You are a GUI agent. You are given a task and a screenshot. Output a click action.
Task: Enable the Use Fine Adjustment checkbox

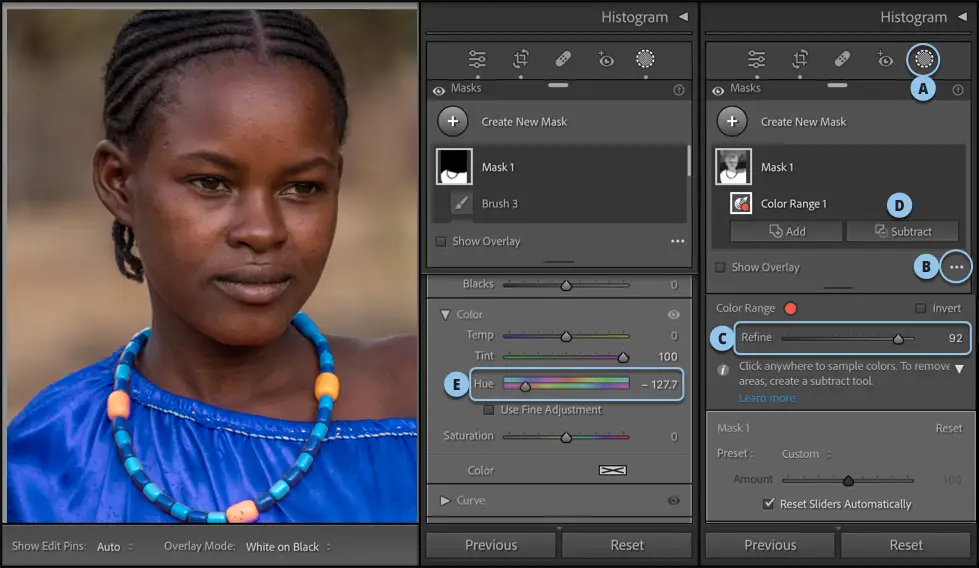tap(489, 410)
